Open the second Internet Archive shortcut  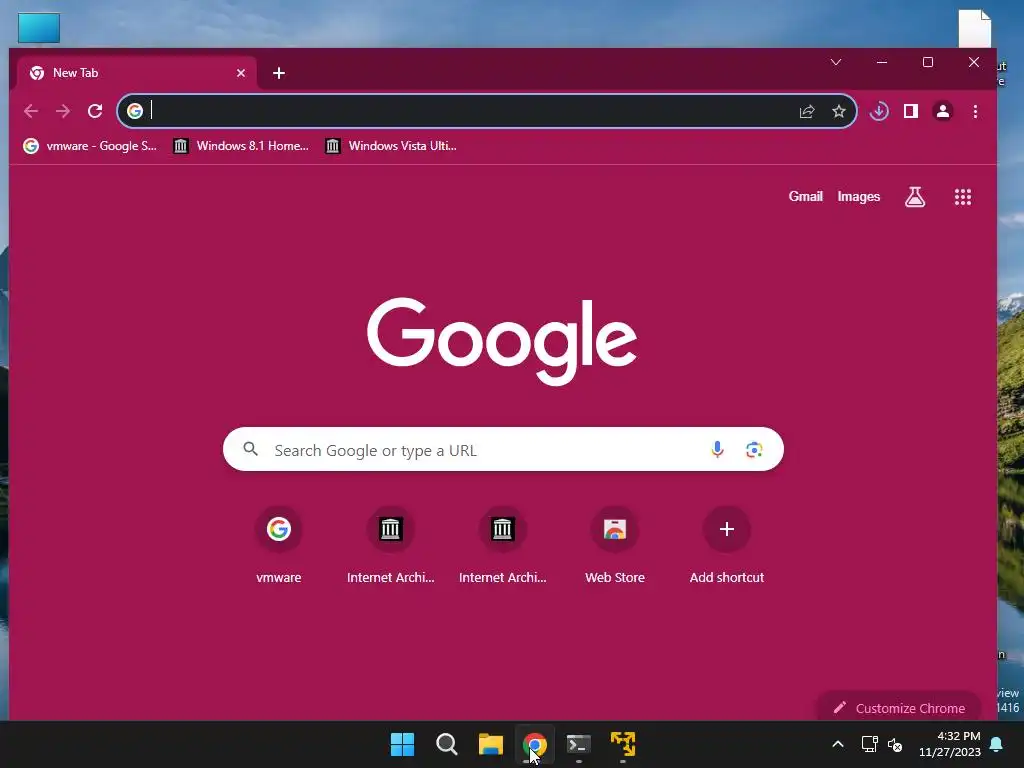coord(503,545)
